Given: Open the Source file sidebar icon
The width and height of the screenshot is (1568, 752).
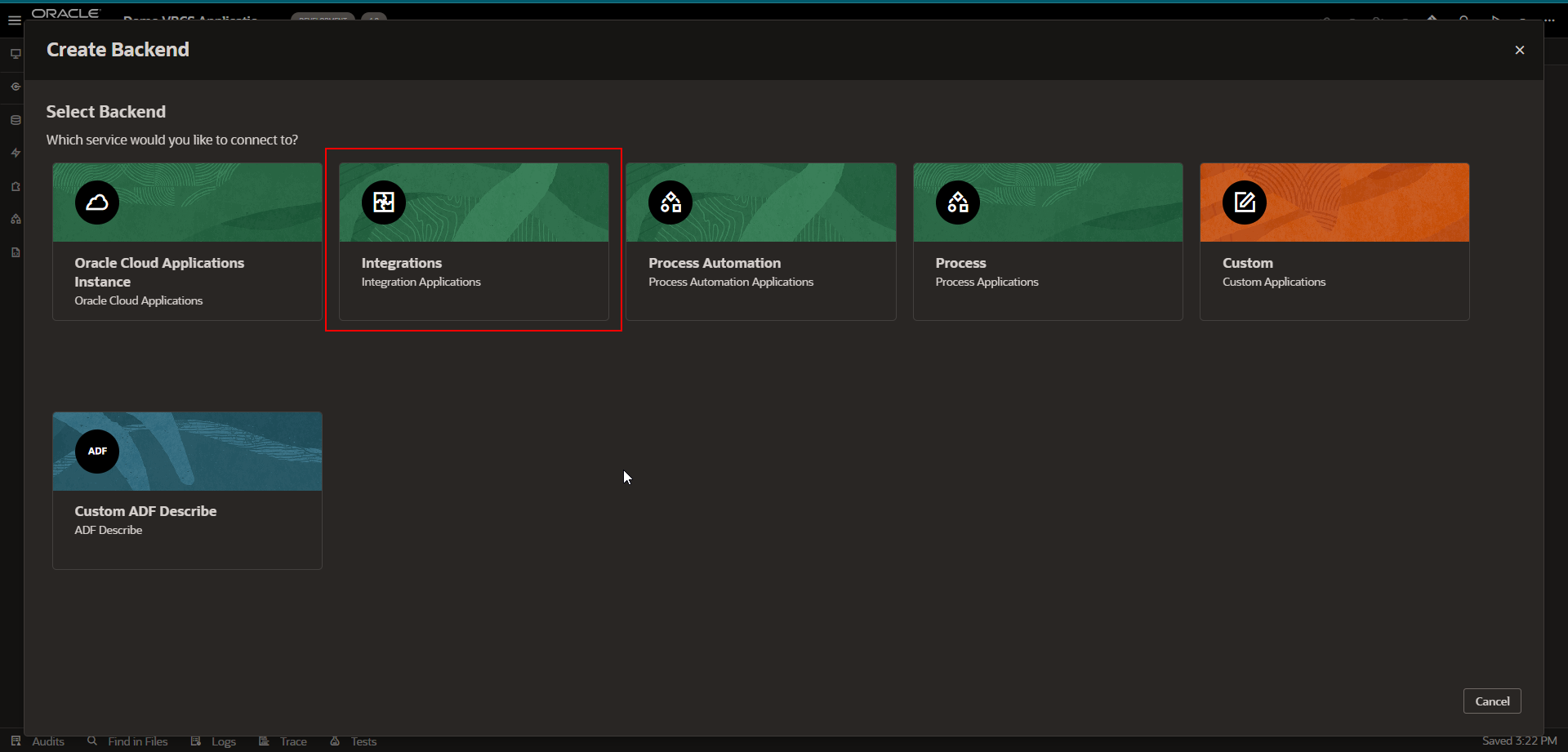Looking at the screenshot, I should [x=16, y=252].
